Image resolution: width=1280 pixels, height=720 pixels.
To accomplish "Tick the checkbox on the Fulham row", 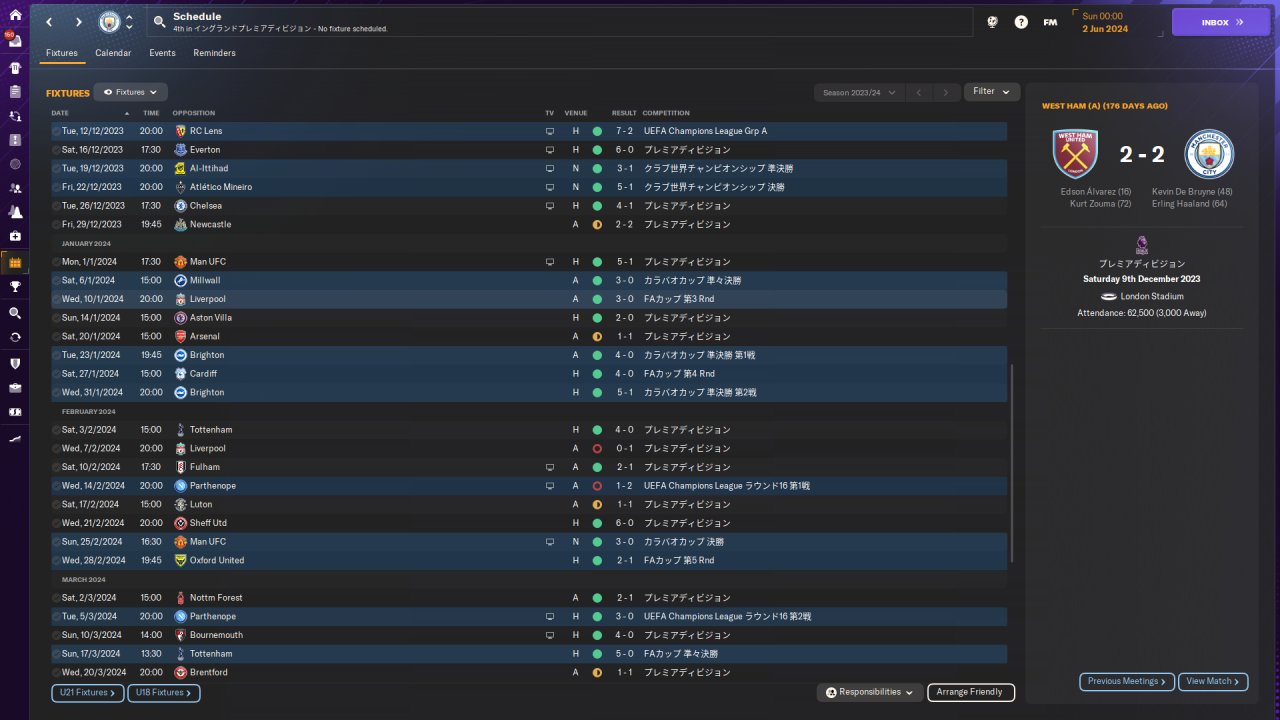I will pyautogui.click(x=56, y=467).
